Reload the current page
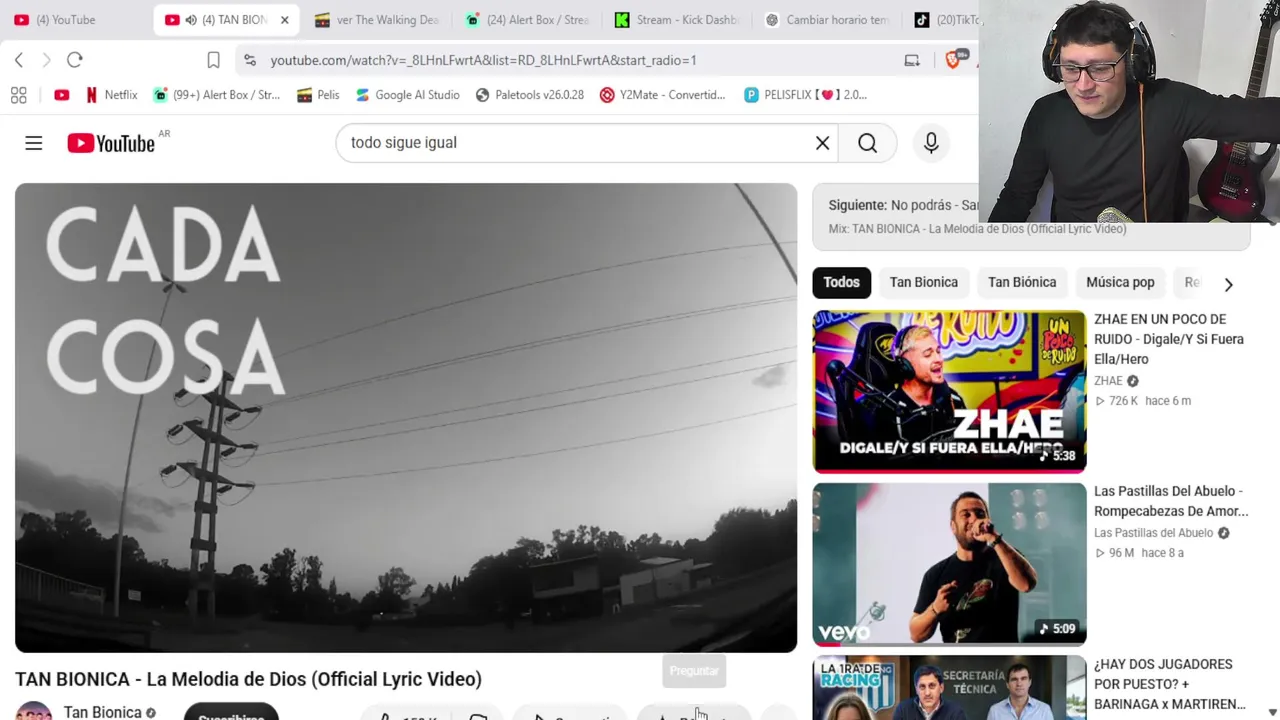The image size is (1280, 720). 74,60
